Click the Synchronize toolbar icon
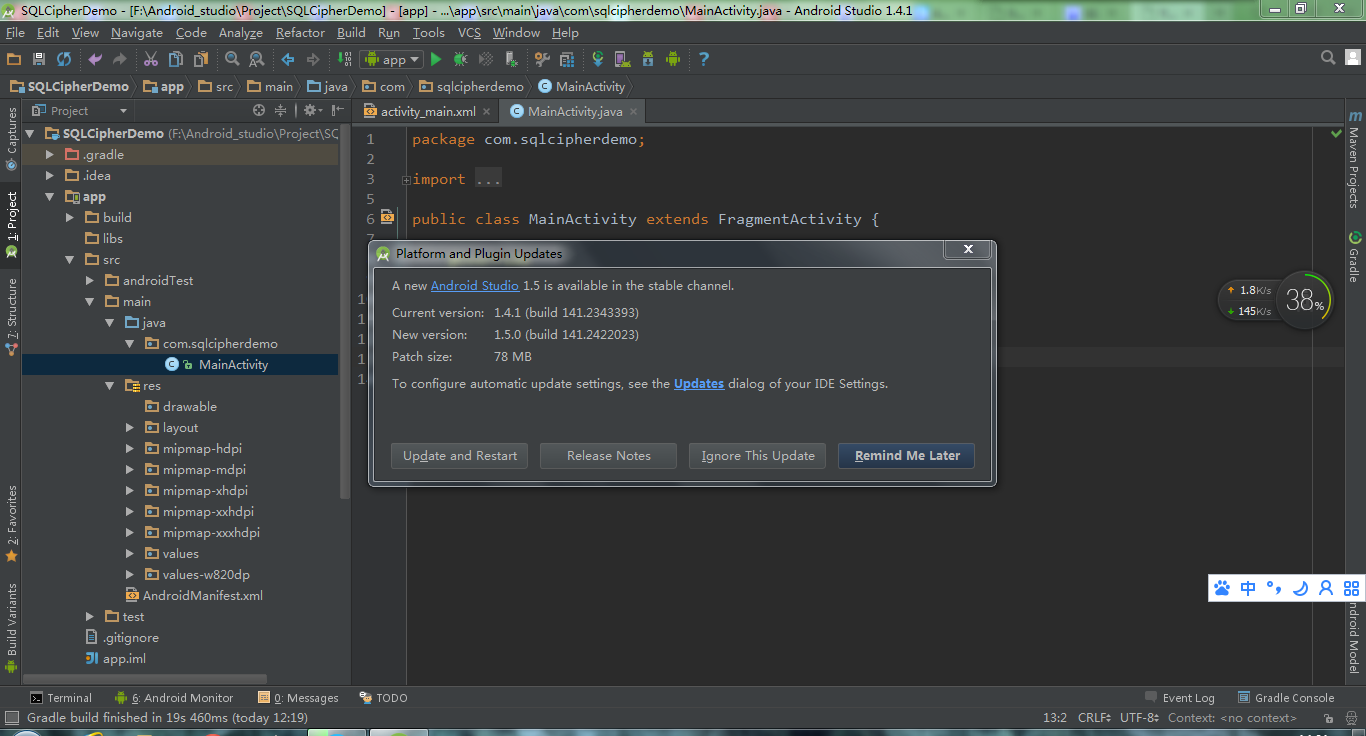The width and height of the screenshot is (1366, 736). [64, 59]
